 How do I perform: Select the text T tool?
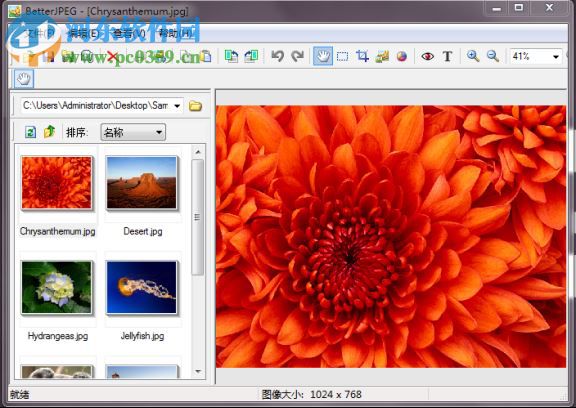(x=447, y=57)
